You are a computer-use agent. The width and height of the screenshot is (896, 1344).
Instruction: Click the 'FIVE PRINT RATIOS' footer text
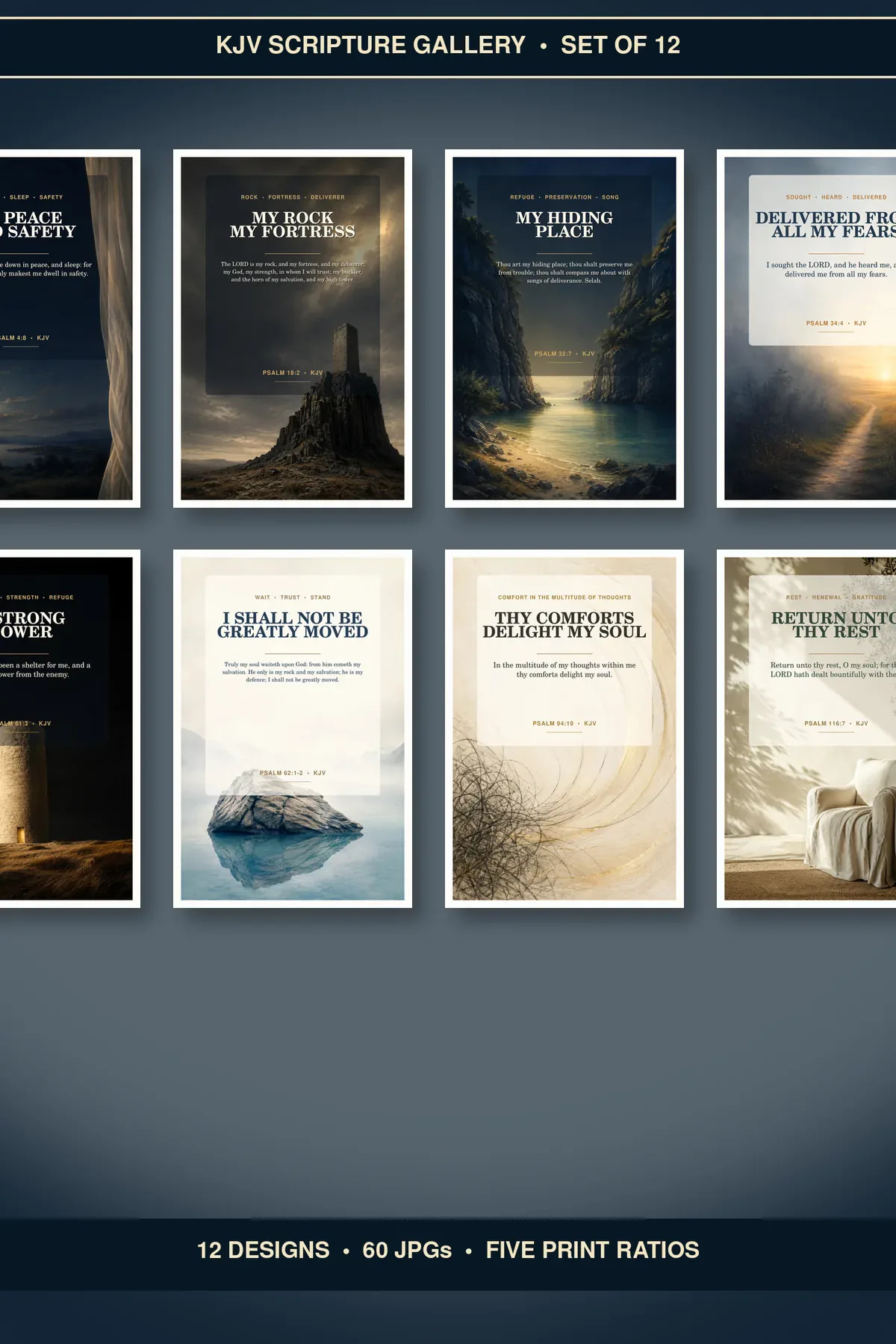tap(593, 1250)
